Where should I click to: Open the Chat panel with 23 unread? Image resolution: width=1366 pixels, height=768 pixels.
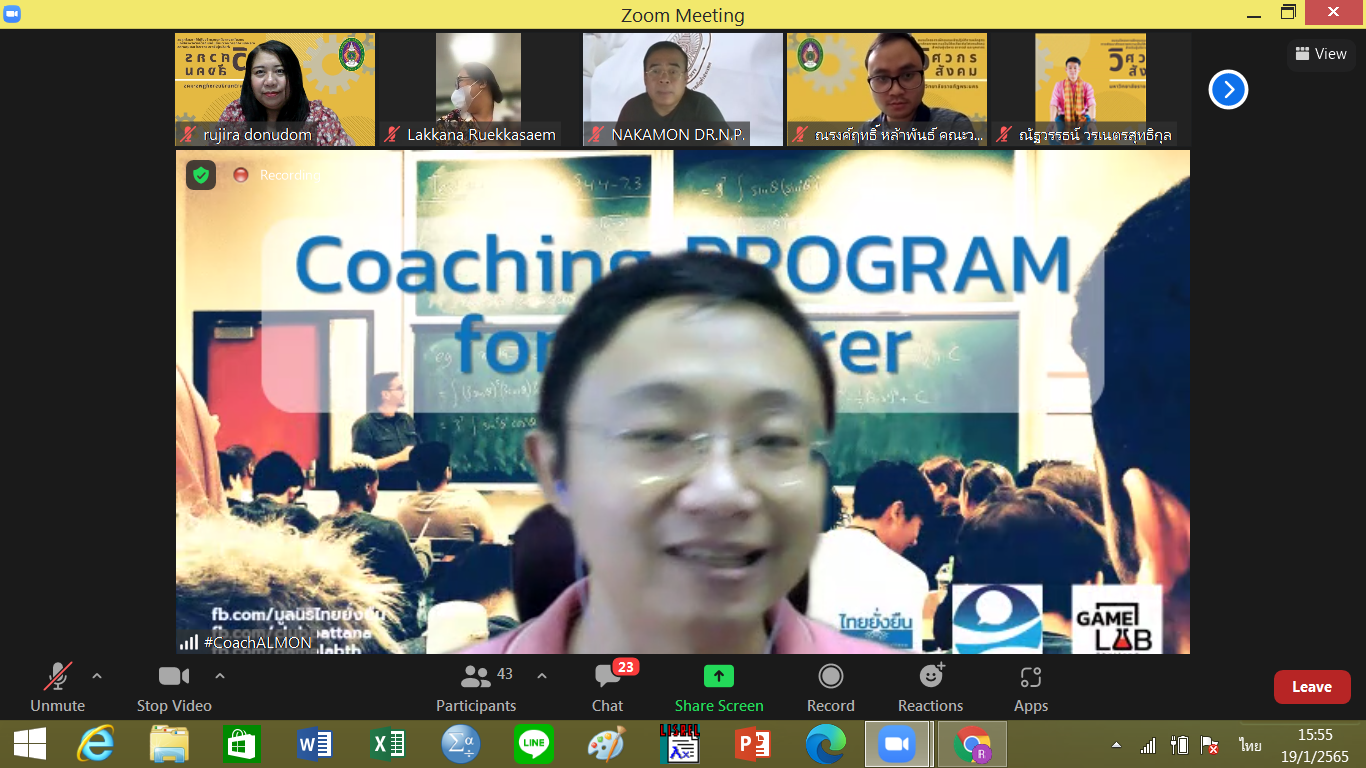pyautogui.click(x=607, y=688)
